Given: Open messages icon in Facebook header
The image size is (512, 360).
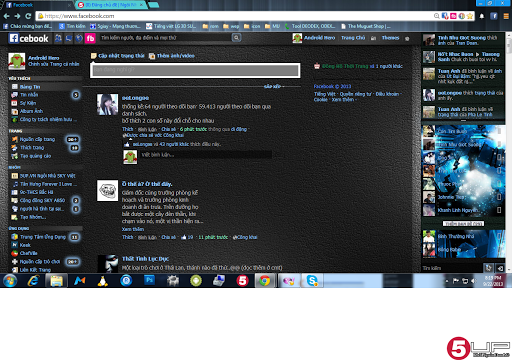Looking at the screenshot, I should [x=68, y=38].
